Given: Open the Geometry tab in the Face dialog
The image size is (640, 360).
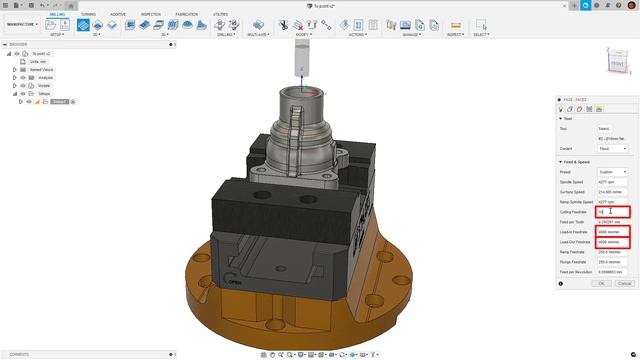Looking at the screenshot, I should click(570, 109).
